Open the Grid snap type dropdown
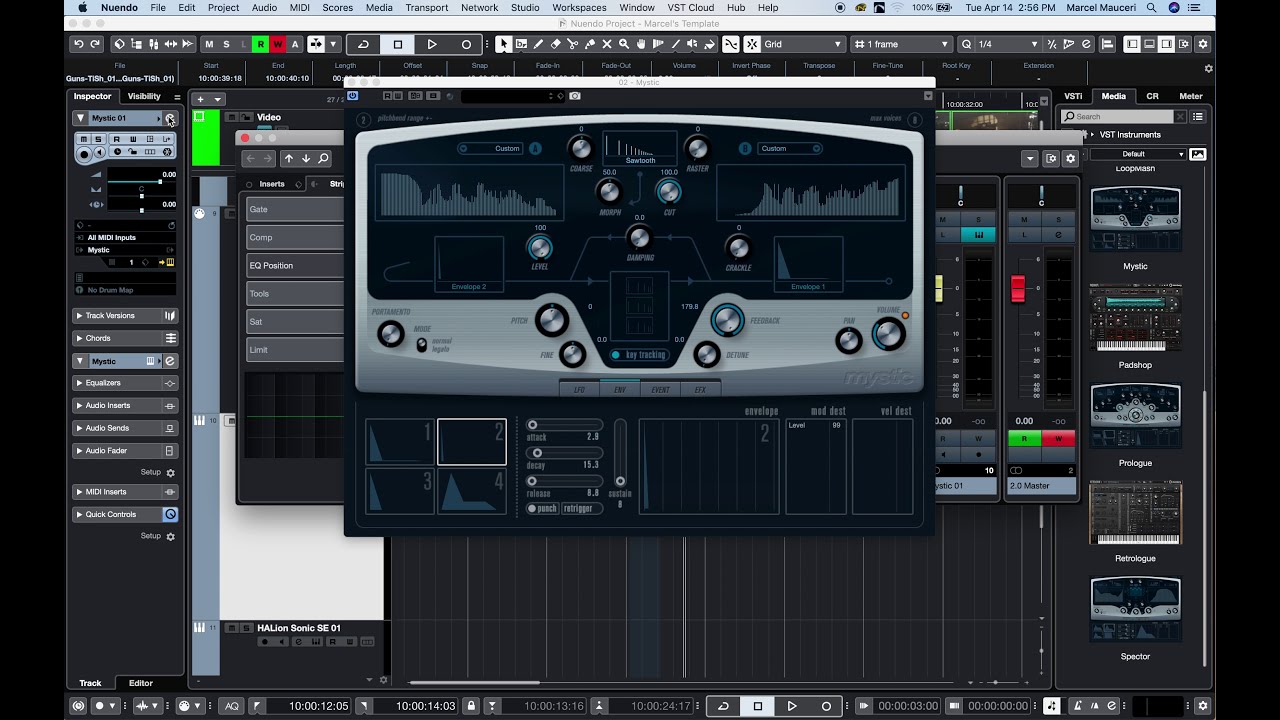Screen dimensions: 1280x720 pos(804,44)
